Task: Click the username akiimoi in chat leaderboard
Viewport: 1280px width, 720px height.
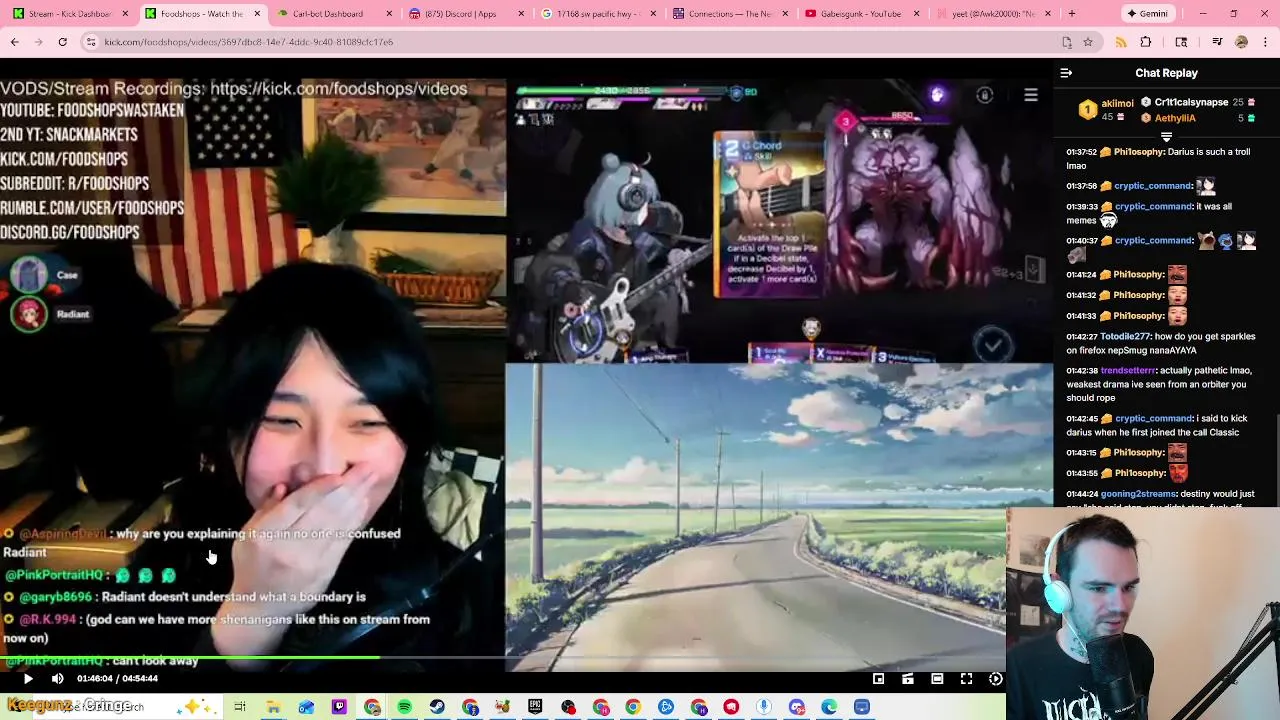Action: pos(1117,103)
